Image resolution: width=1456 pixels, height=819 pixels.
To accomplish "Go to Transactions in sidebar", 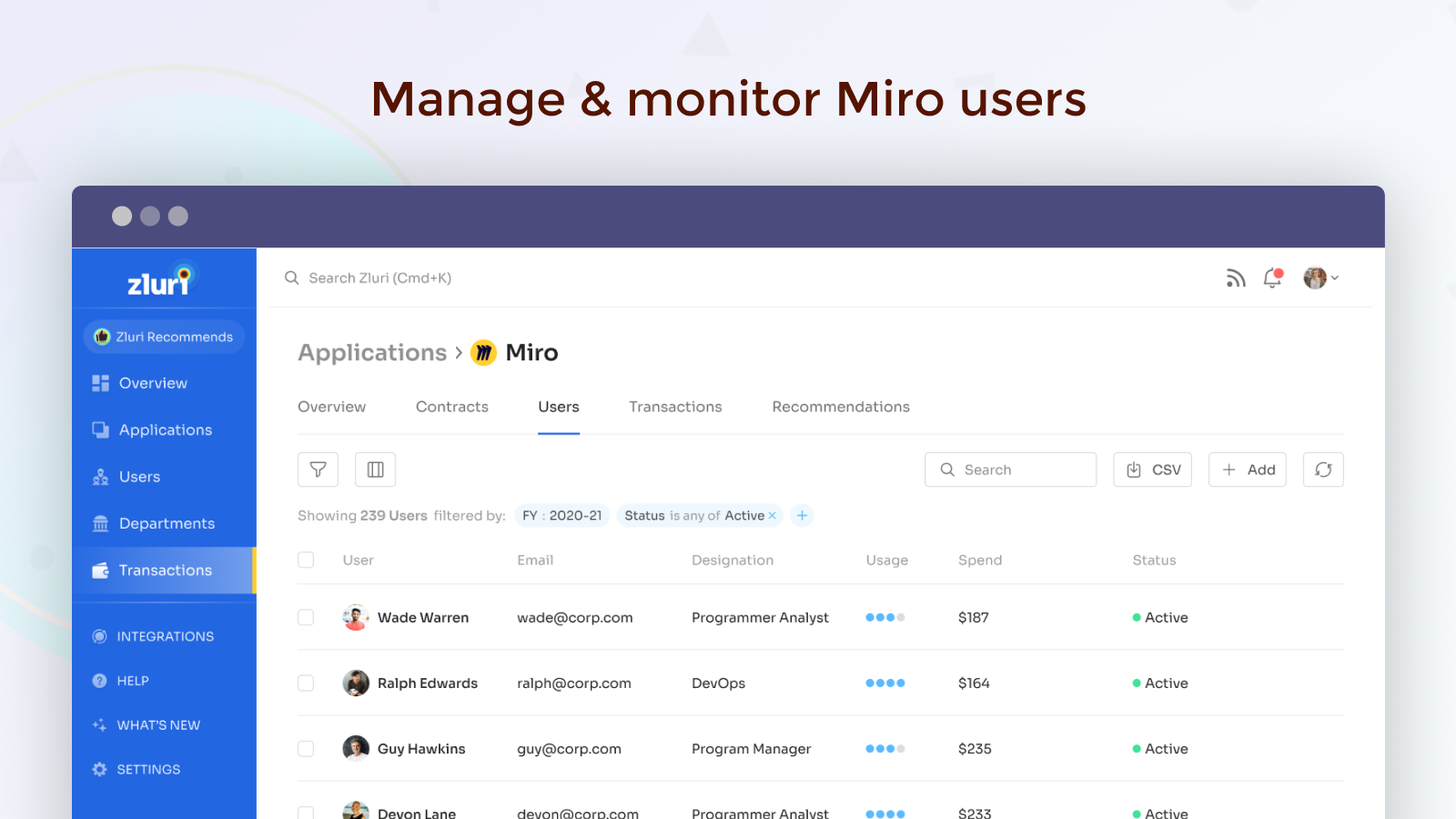I will tap(164, 571).
